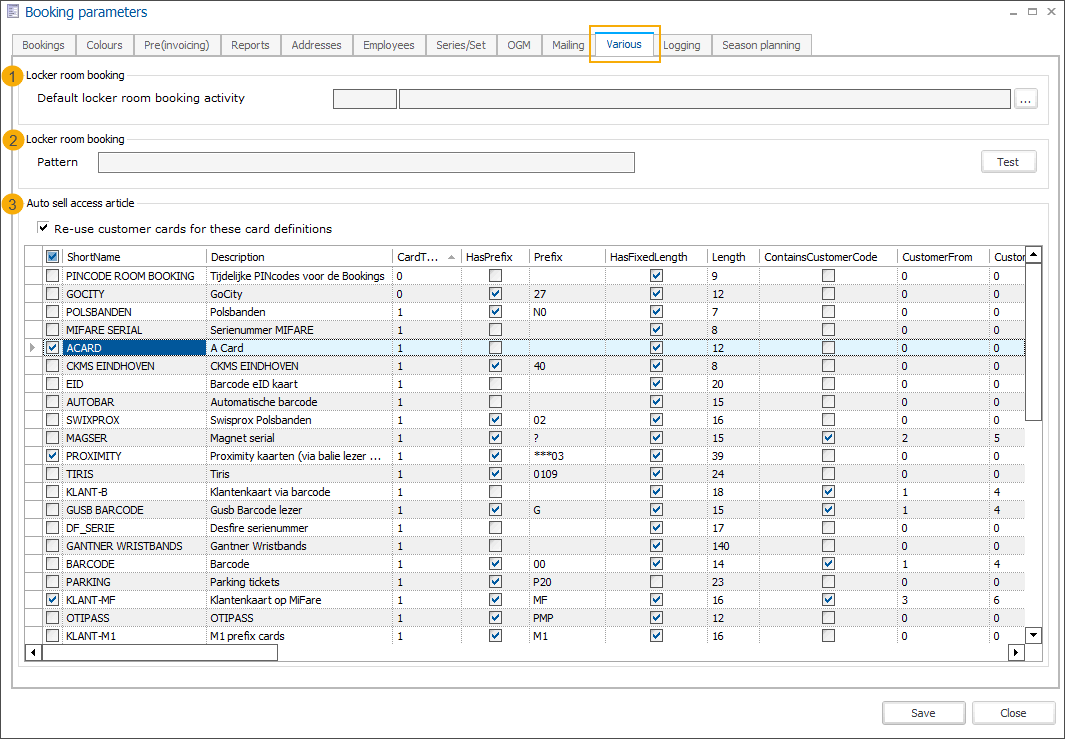Click prefix value '0109' in TIRIS row
The height and width of the screenshot is (739, 1065).
pyautogui.click(x=567, y=474)
